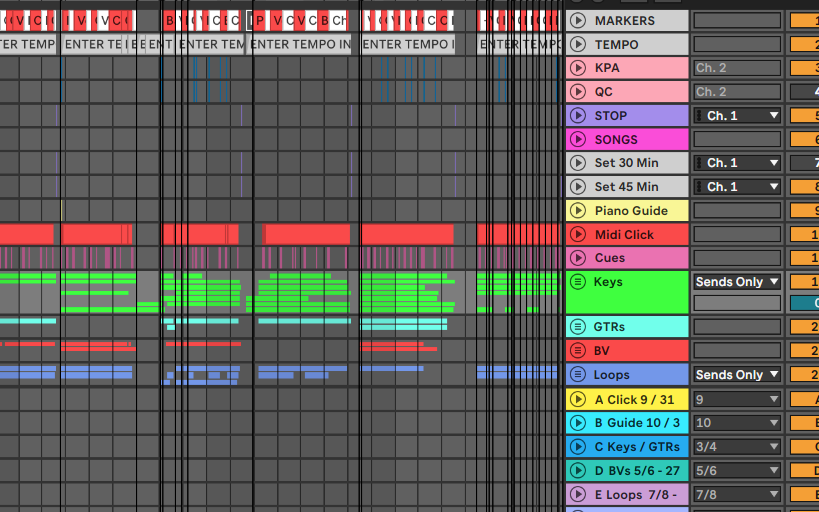The image size is (819, 512).
Task: Unfold the pink SONGS track
Action: coord(577,139)
